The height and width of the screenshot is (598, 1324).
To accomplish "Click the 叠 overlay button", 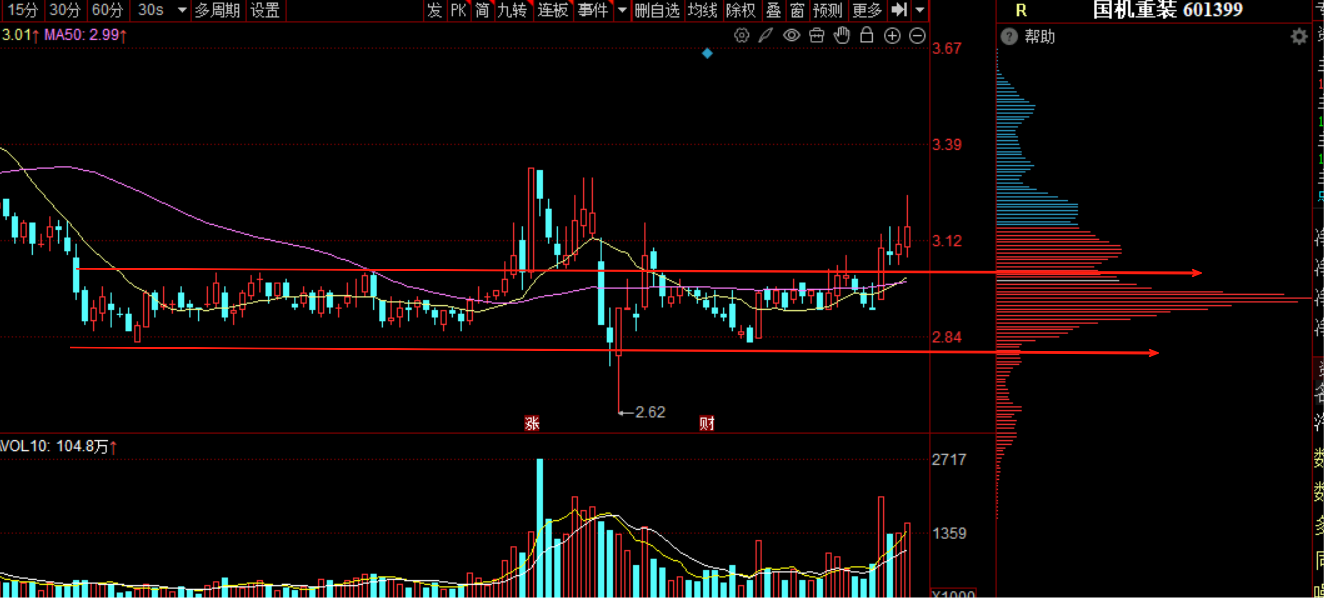I will 773,10.
